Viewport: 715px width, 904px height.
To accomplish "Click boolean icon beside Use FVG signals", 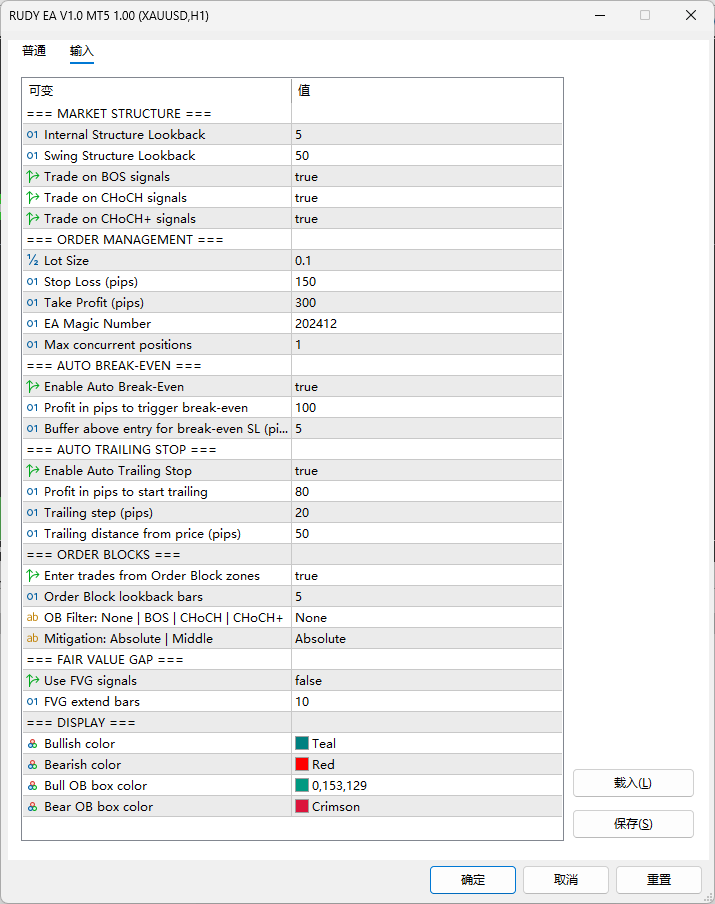I will point(32,680).
